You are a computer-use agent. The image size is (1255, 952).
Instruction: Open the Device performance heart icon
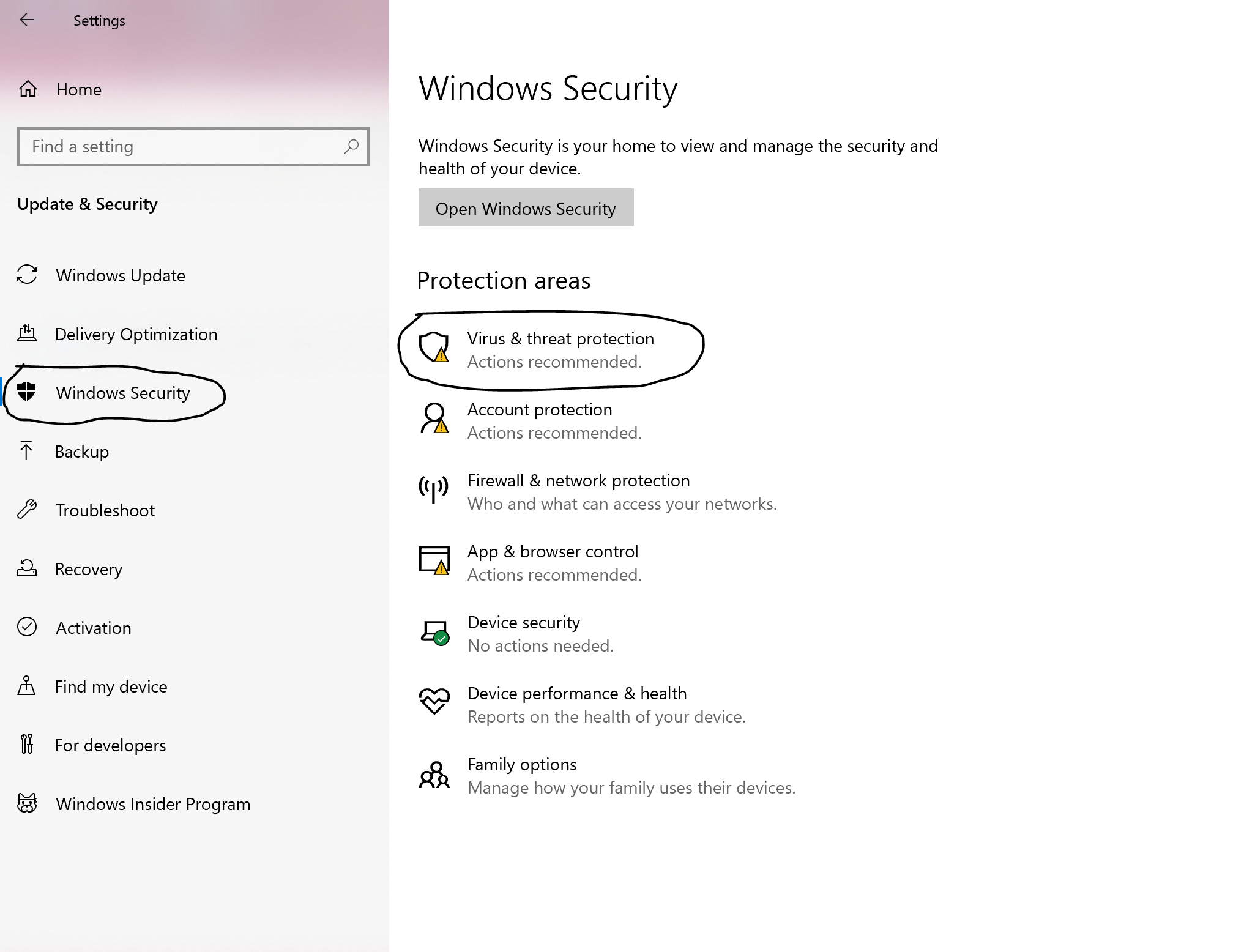[x=434, y=702]
